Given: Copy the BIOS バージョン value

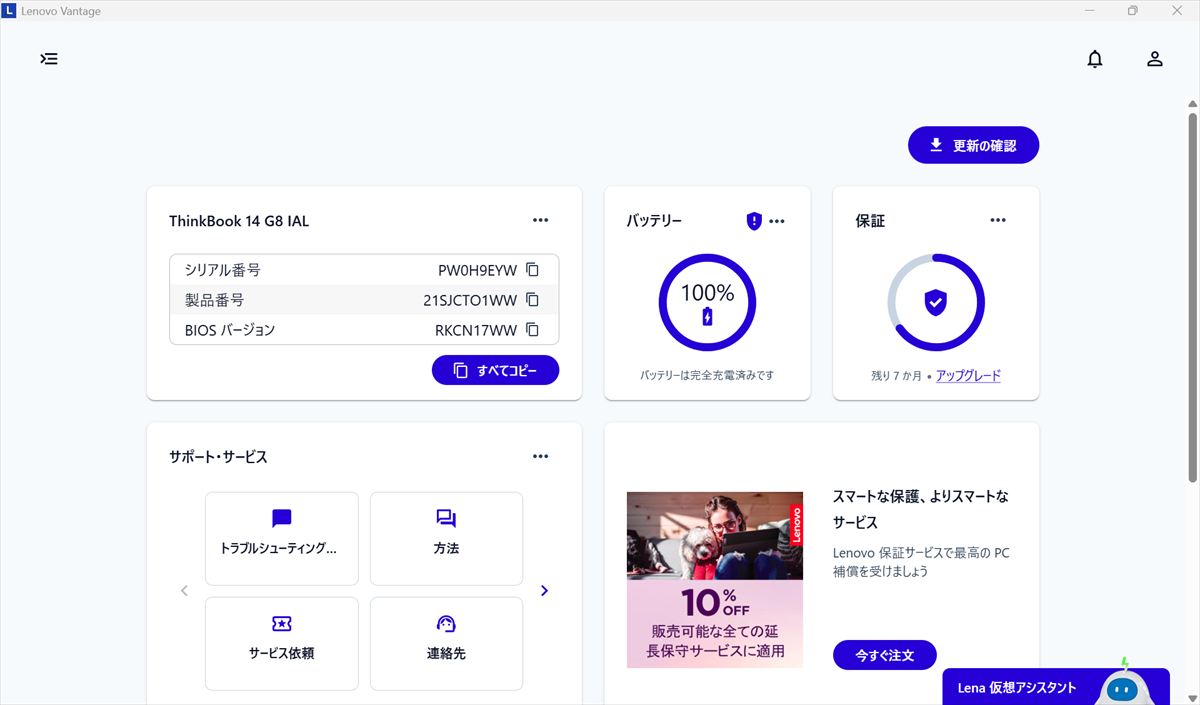Looking at the screenshot, I should click(x=533, y=329).
